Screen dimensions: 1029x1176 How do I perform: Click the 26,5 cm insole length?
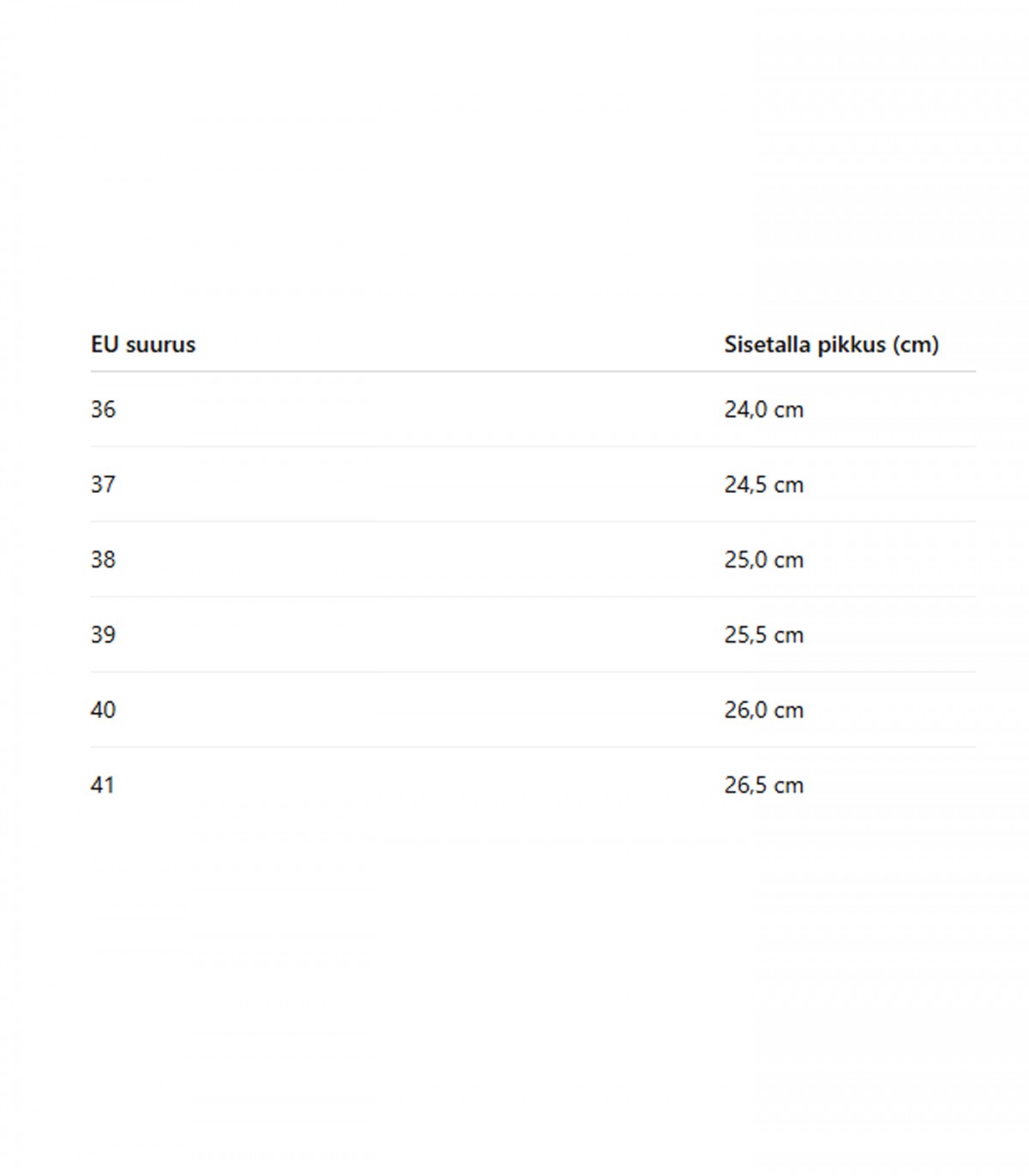click(x=763, y=785)
